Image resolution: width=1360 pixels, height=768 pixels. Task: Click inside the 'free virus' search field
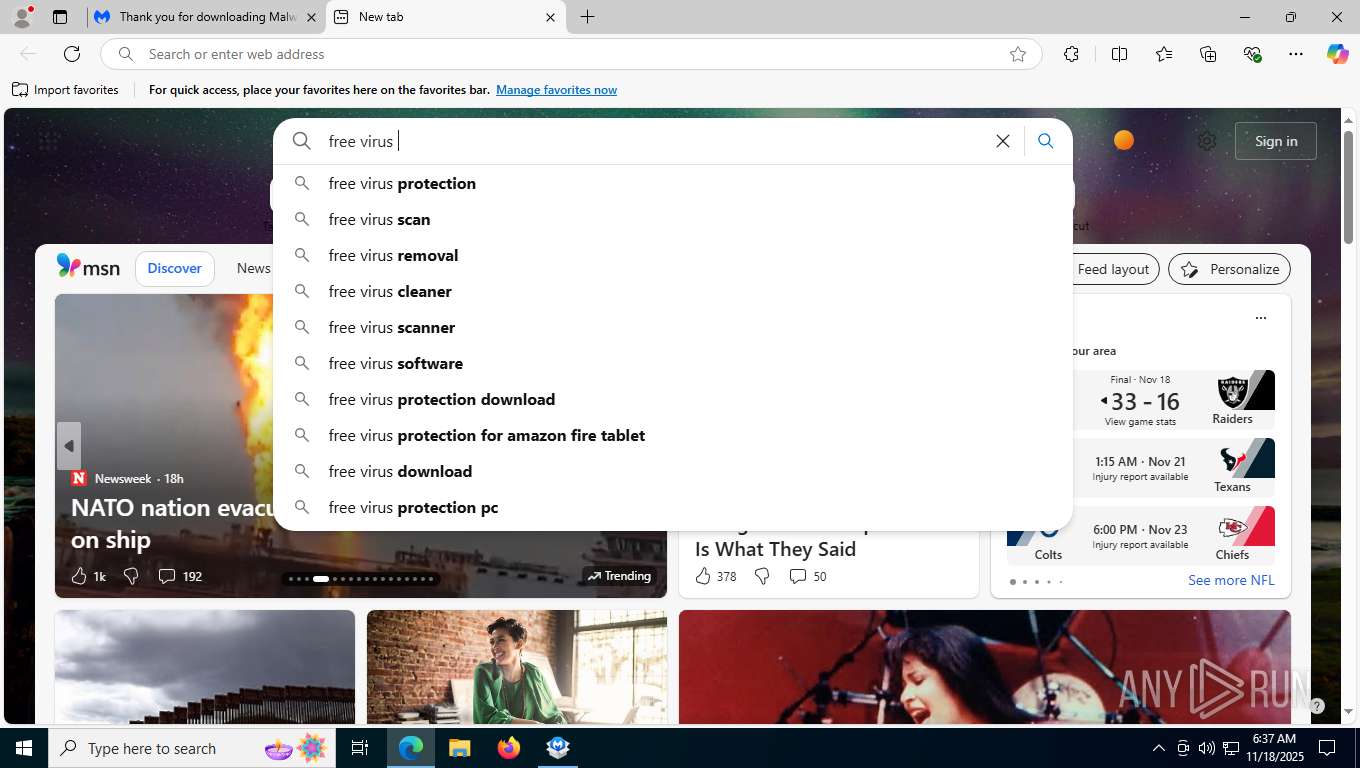pos(650,141)
